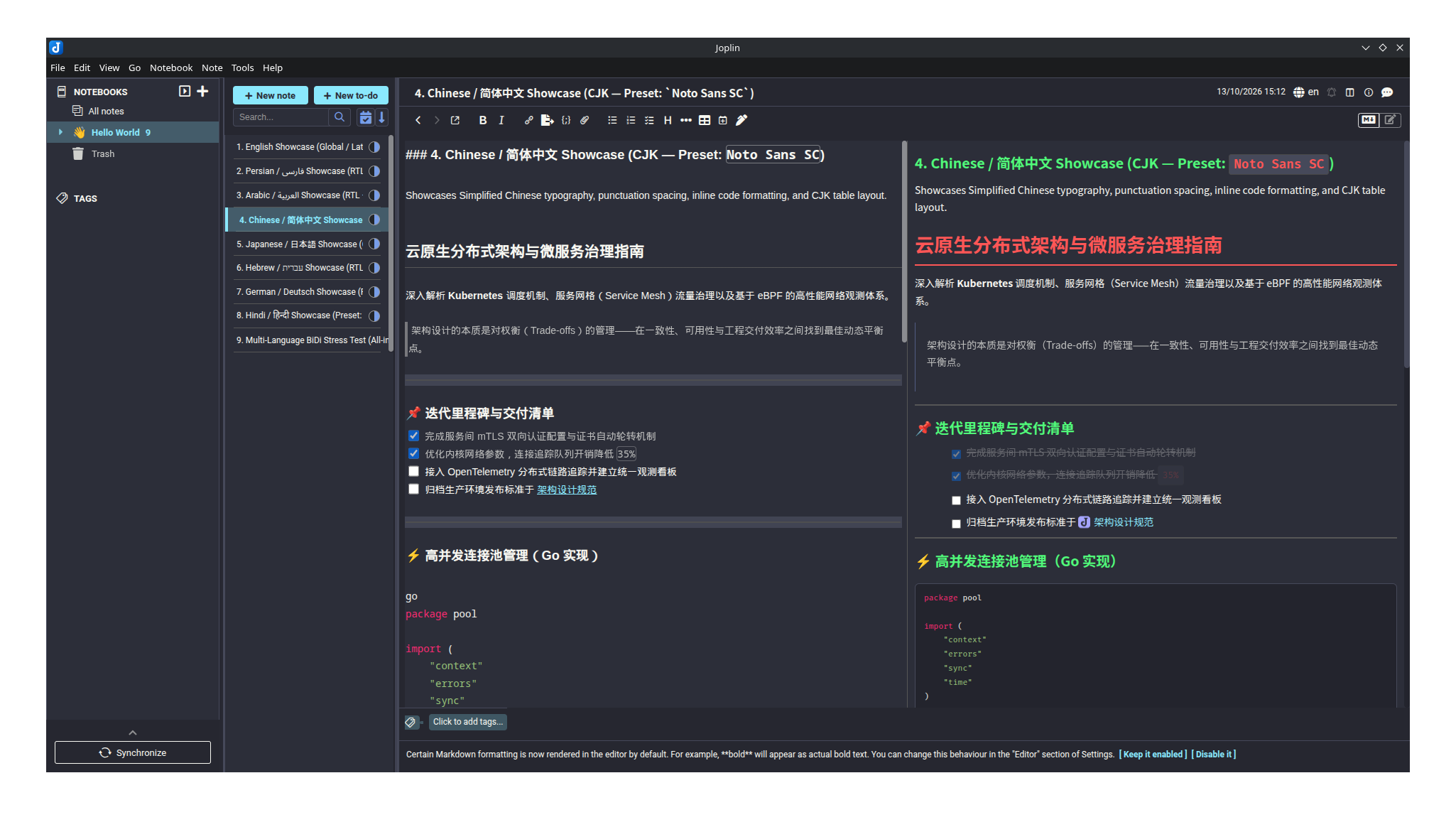Viewport: 1456px width, 827px height.
Task: Create a note with New note button
Action: point(270,95)
